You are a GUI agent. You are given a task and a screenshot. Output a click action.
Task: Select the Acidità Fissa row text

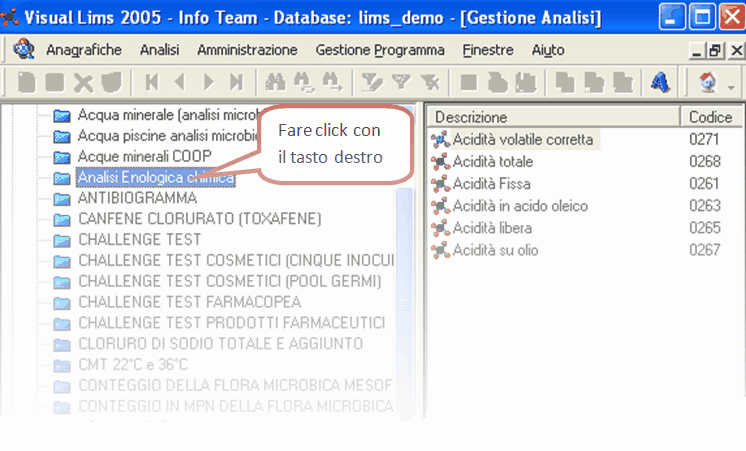point(491,184)
